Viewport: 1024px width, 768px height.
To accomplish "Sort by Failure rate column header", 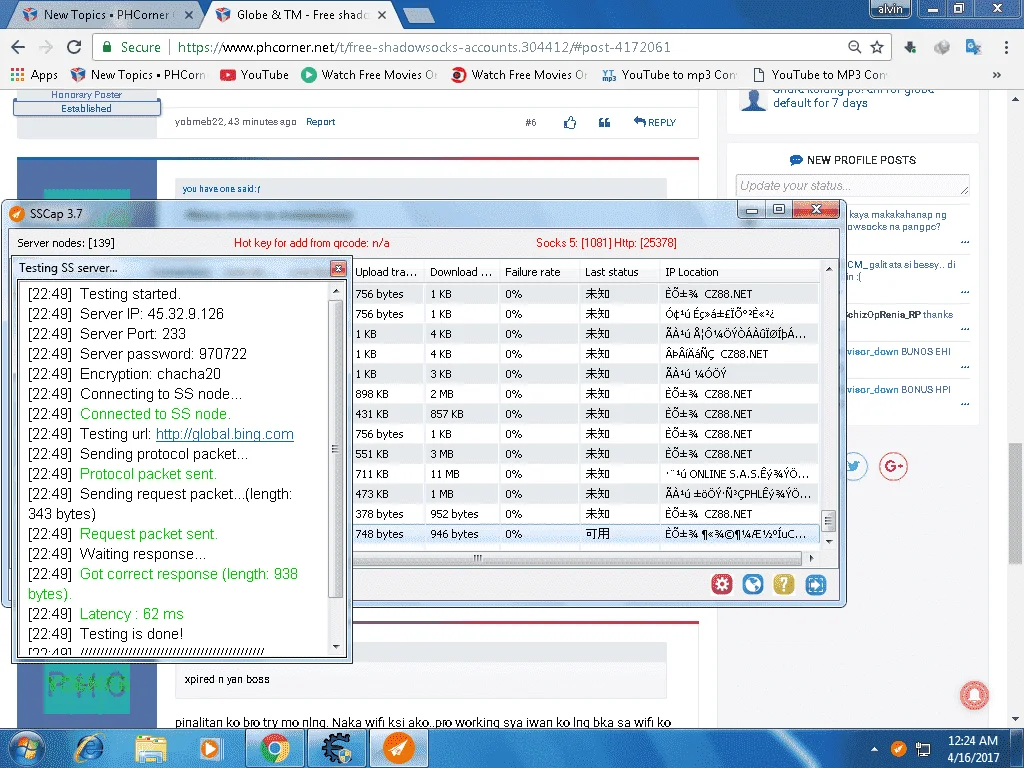I will point(537,272).
